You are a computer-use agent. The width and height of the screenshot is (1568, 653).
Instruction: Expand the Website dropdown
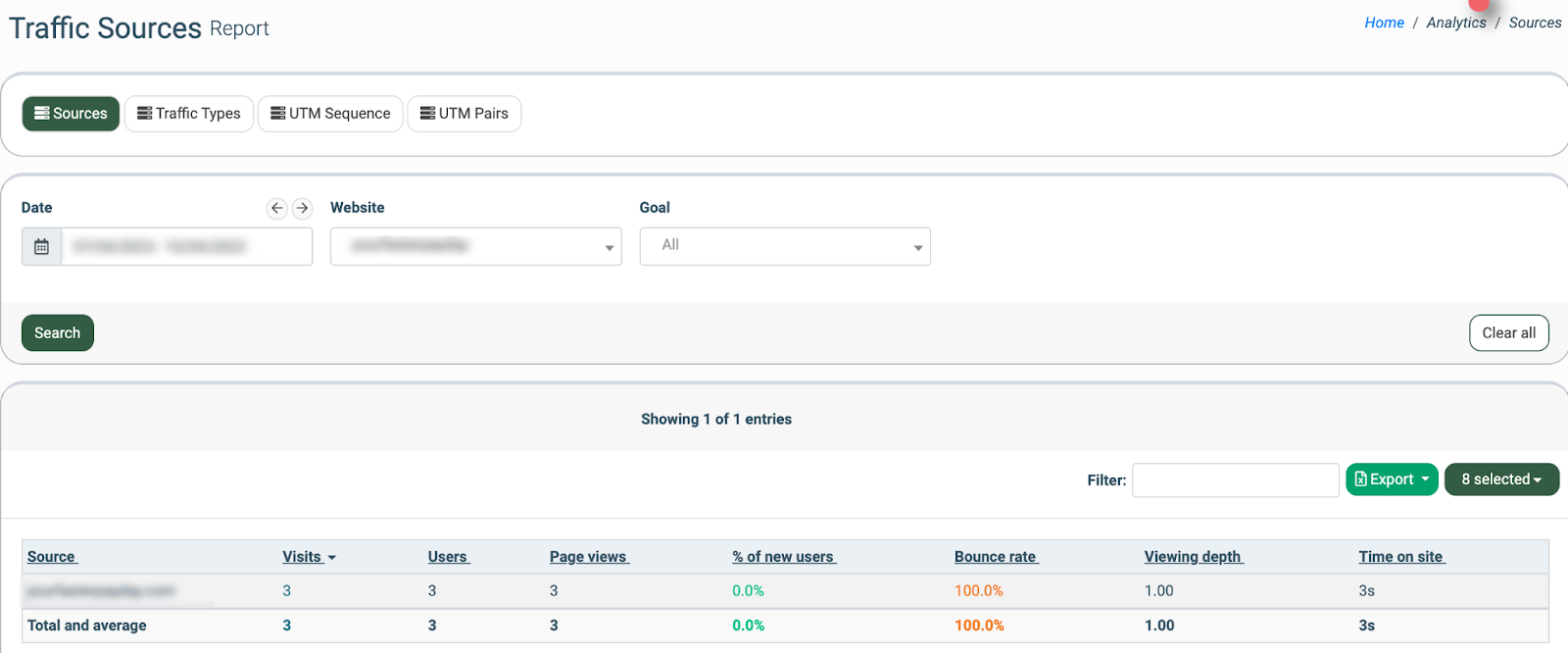(x=475, y=246)
